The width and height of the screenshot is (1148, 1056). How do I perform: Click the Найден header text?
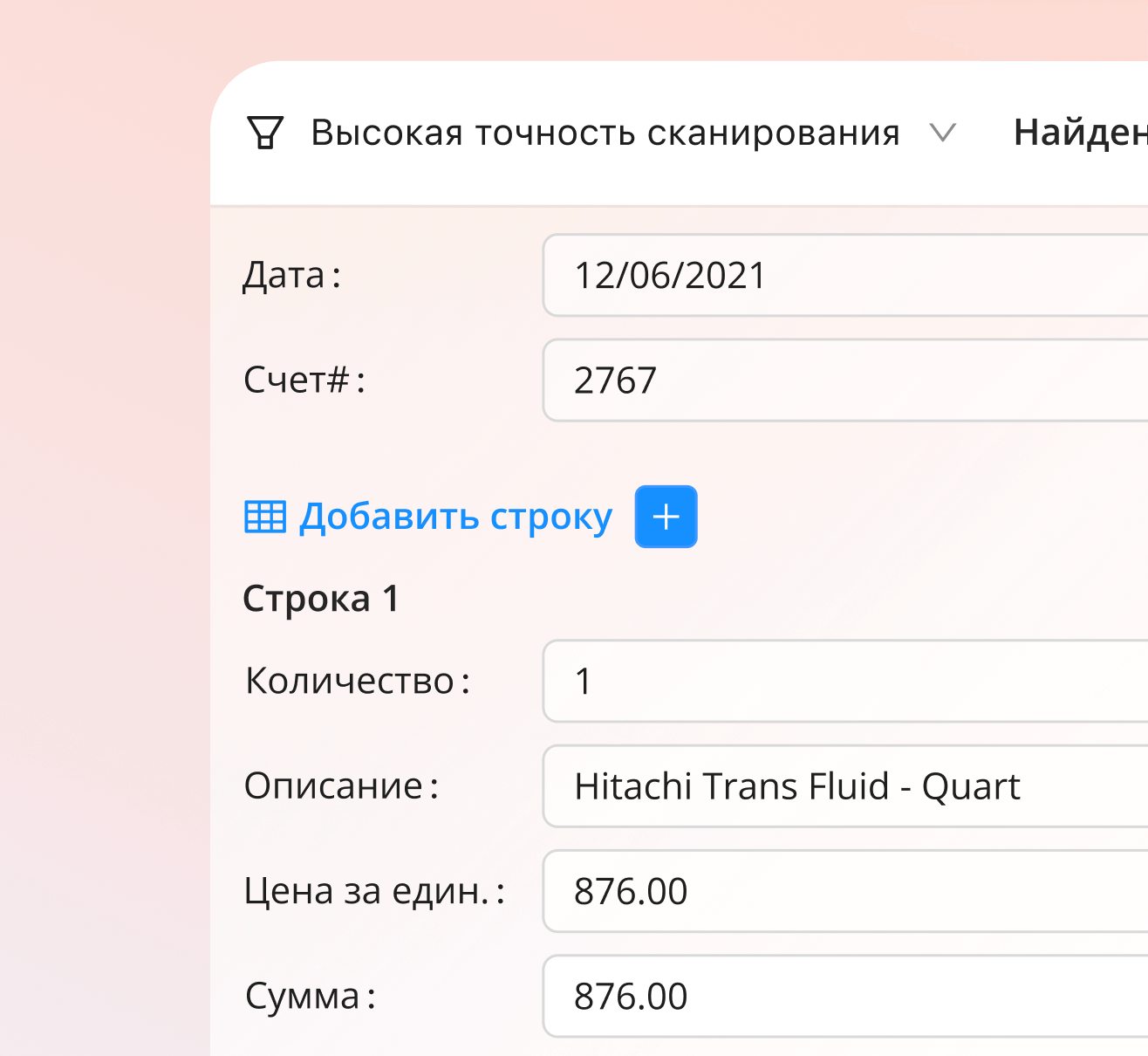(1081, 133)
